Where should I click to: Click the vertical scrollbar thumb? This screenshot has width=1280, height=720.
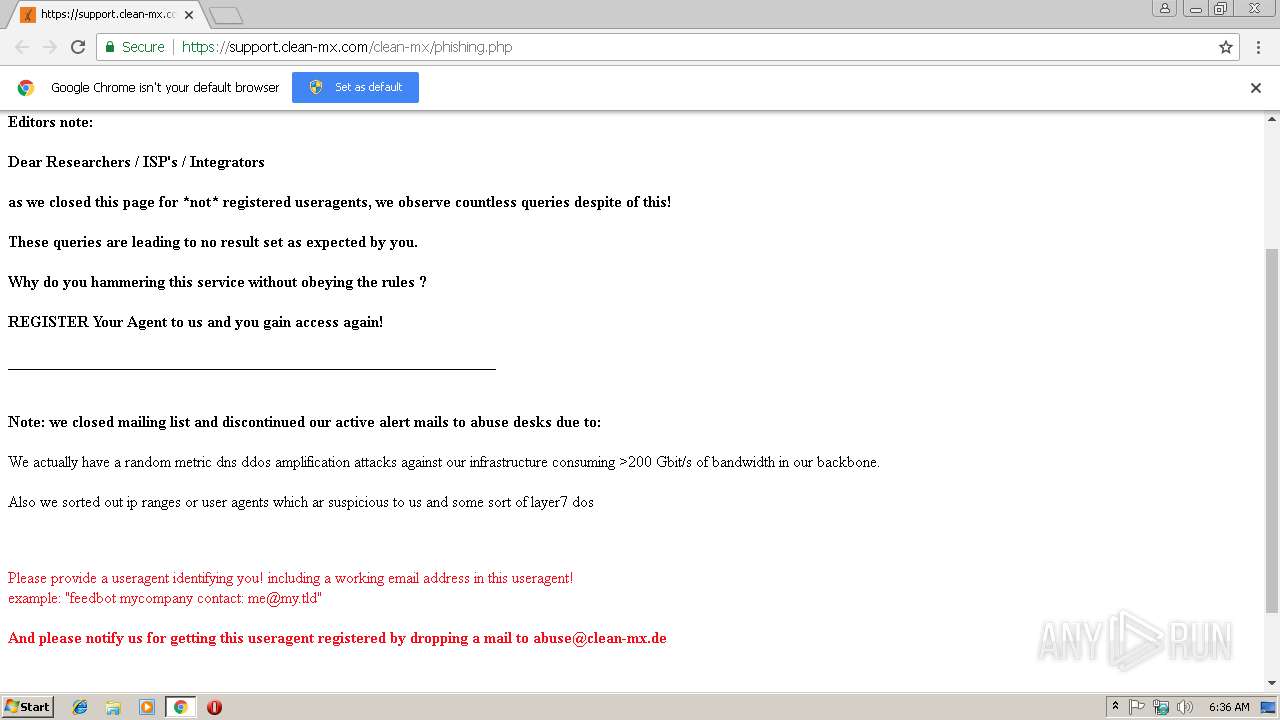(x=1272, y=430)
